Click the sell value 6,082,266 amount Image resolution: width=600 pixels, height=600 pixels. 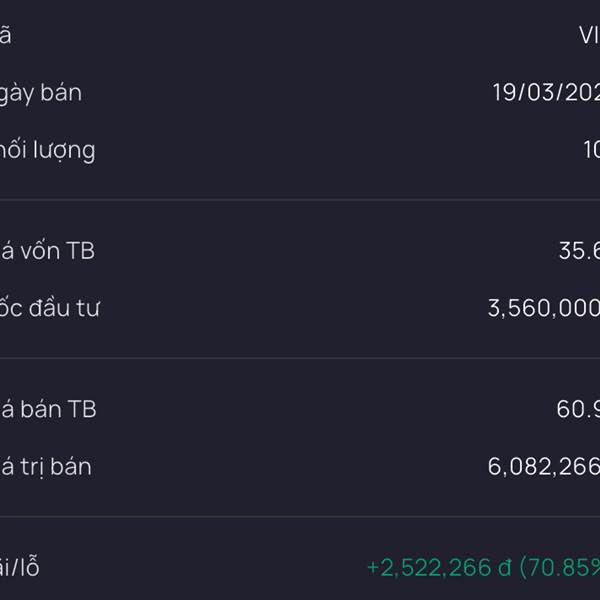(544, 466)
